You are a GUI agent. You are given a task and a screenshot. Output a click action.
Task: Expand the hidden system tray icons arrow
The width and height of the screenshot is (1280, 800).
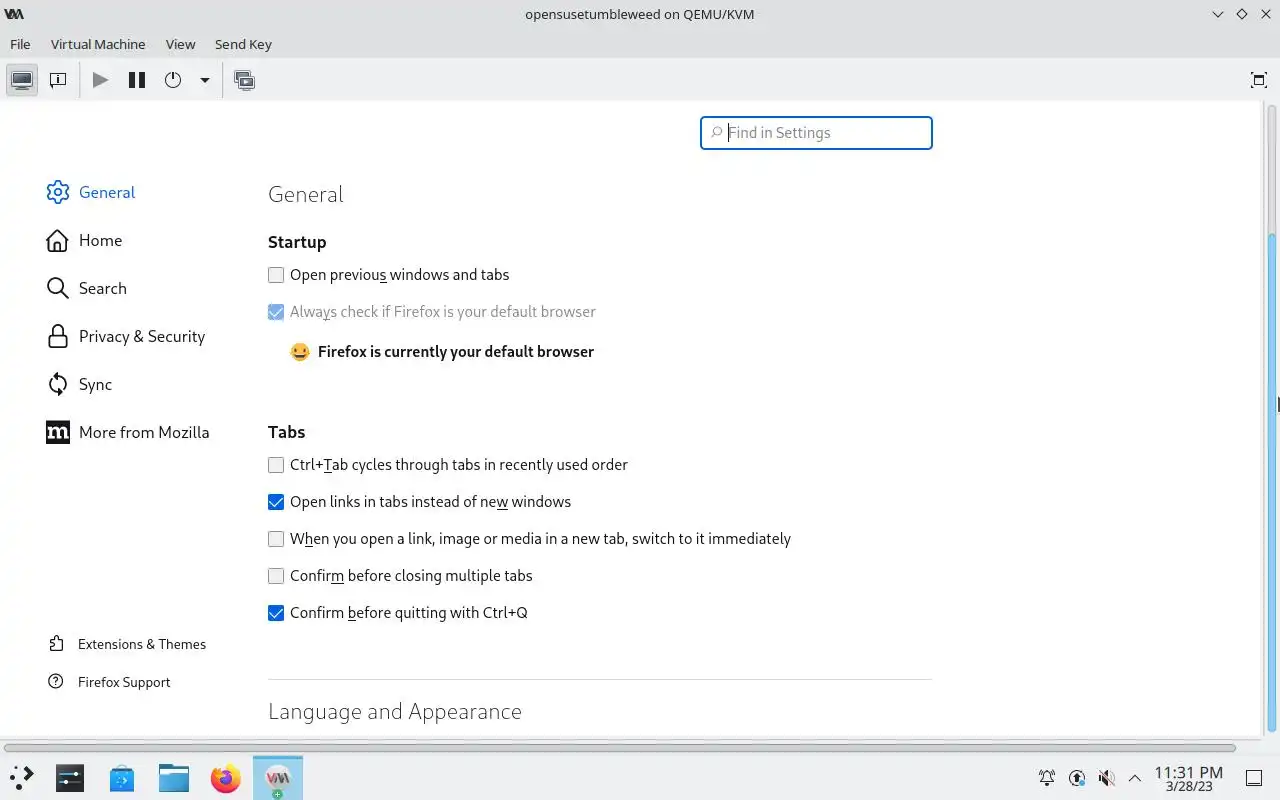(1135, 778)
